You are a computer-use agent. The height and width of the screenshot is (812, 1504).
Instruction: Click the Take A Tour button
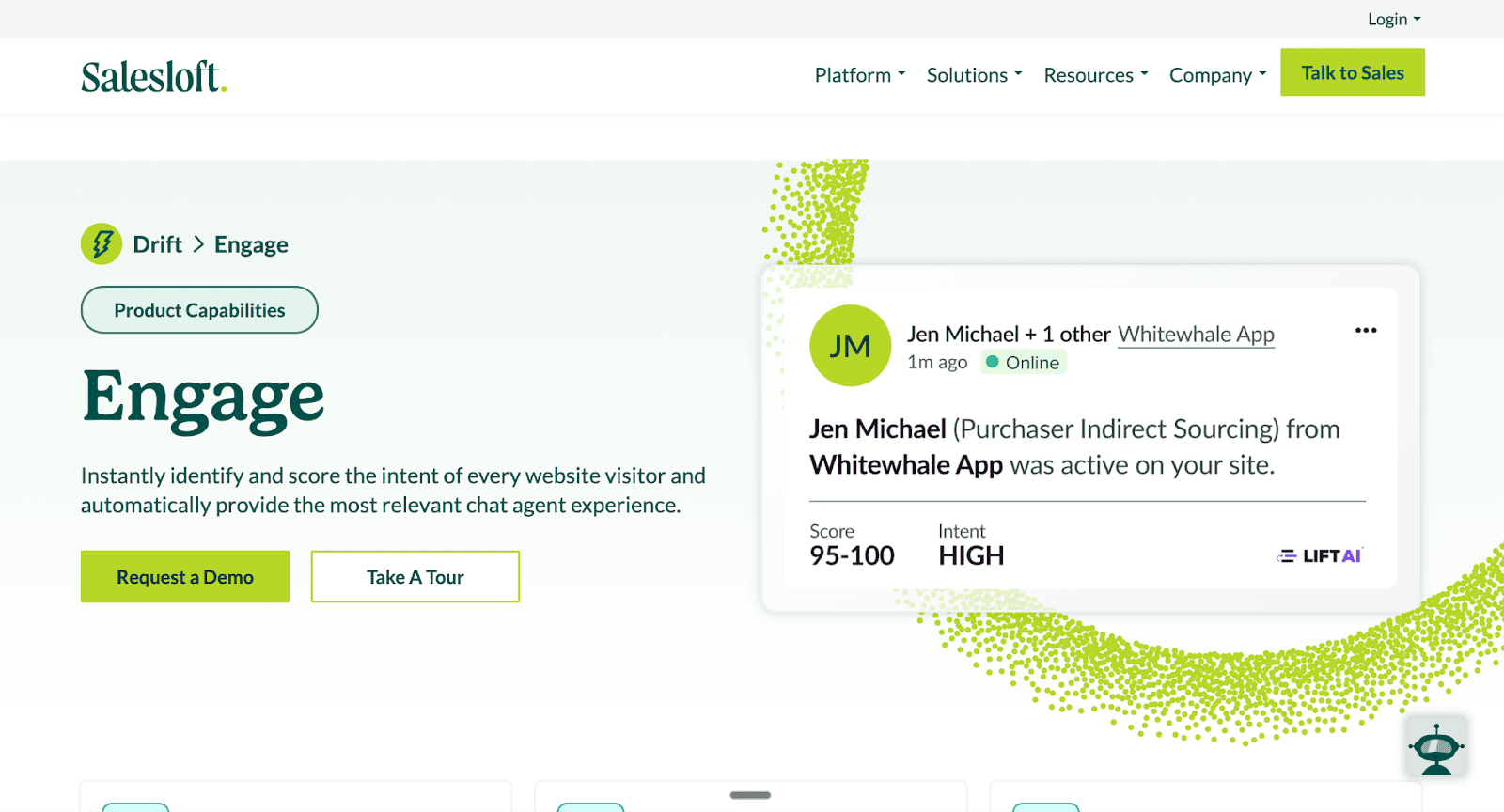pyautogui.click(x=414, y=576)
